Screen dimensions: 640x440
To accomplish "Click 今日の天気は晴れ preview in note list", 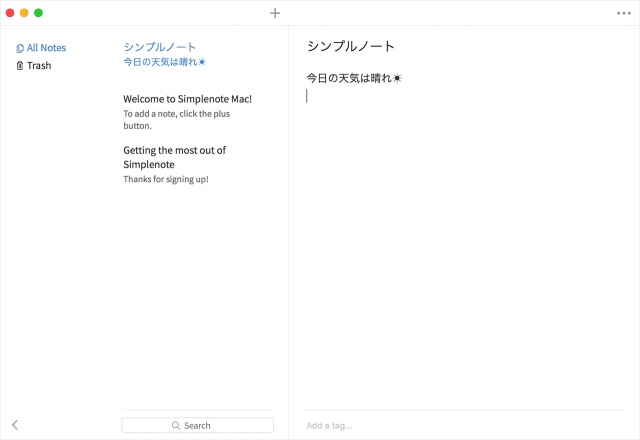I will click(x=165, y=62).
